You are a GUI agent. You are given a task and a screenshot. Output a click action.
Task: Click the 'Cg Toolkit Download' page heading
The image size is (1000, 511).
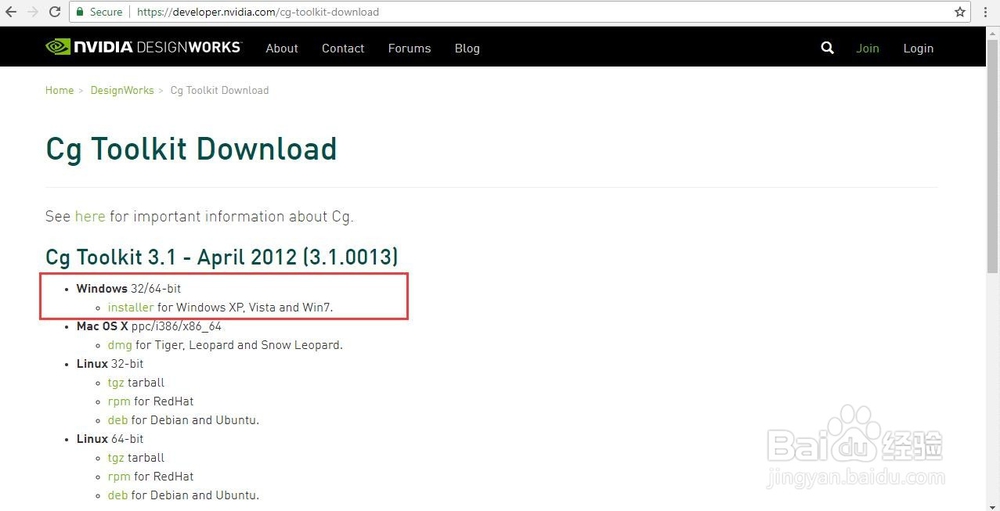click(x=191, y=149)
